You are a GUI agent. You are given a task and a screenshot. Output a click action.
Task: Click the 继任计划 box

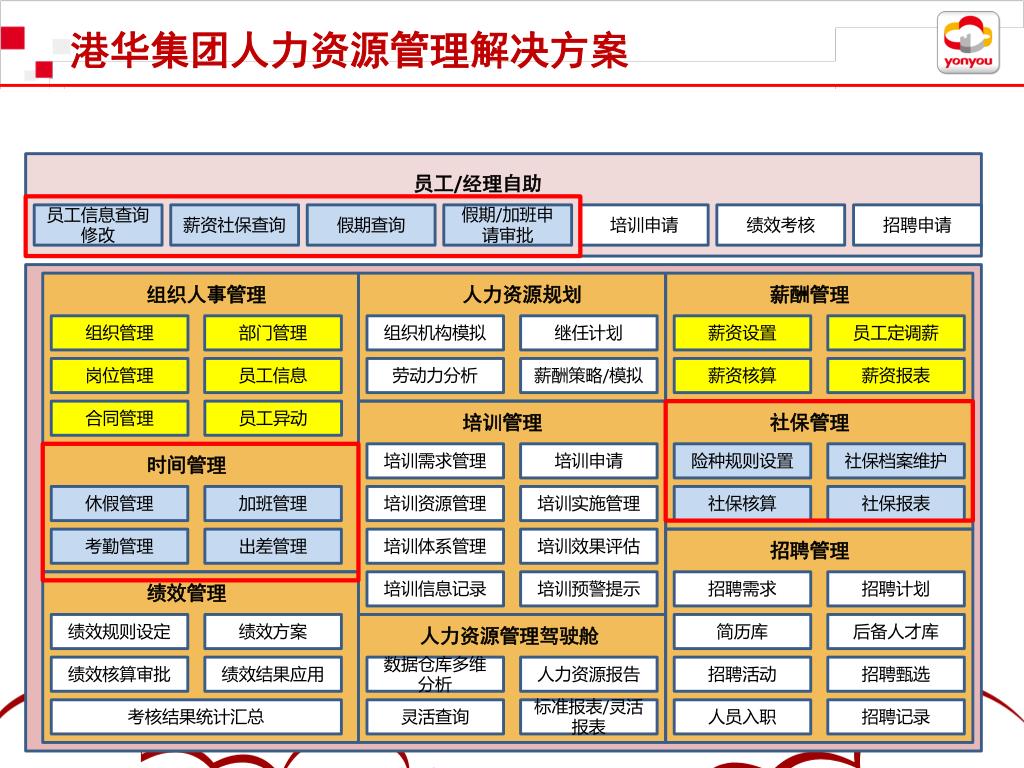point(588,333)
